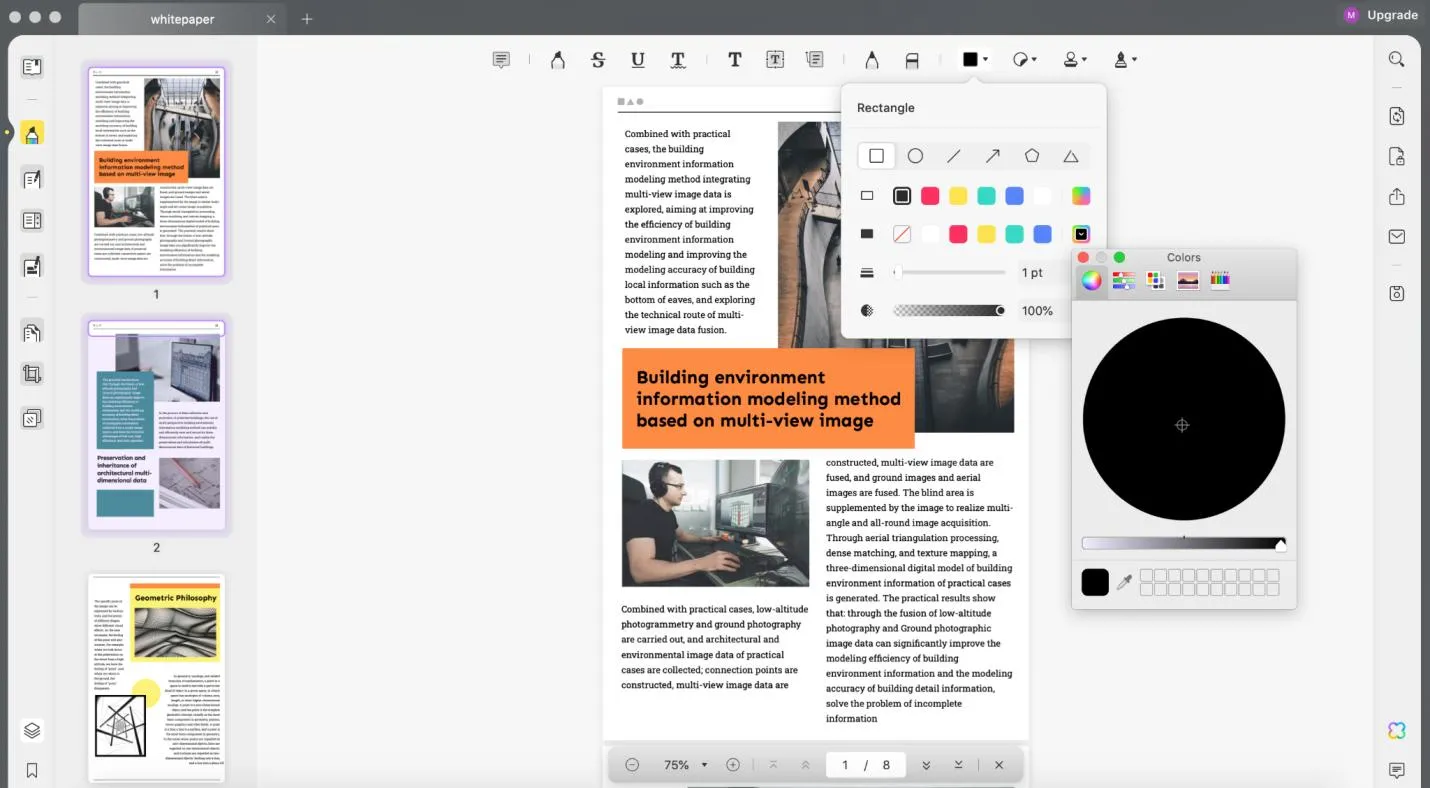Viewport: 1430px width, 788px height.
Task: Open page 2 from the thumbnail panel
Action: (x=156, y=424)
